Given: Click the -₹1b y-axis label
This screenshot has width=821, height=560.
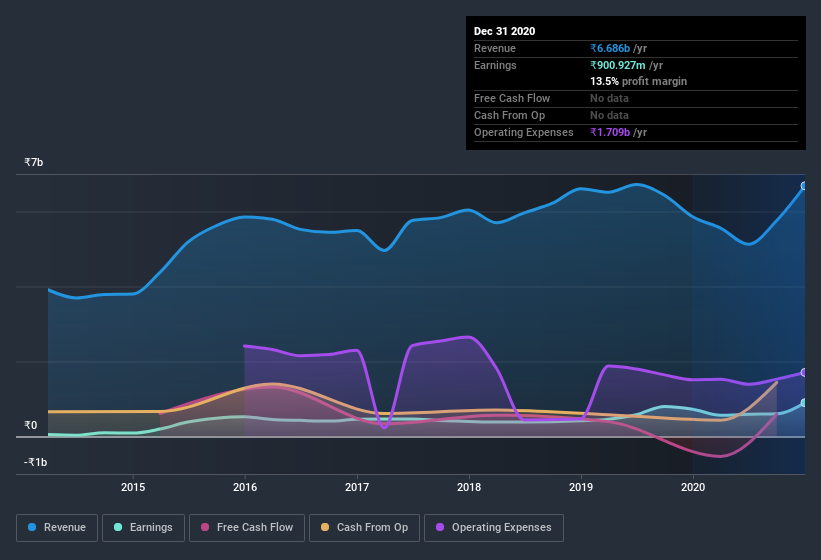Looking at the screenshot, I should pos(36,462).
